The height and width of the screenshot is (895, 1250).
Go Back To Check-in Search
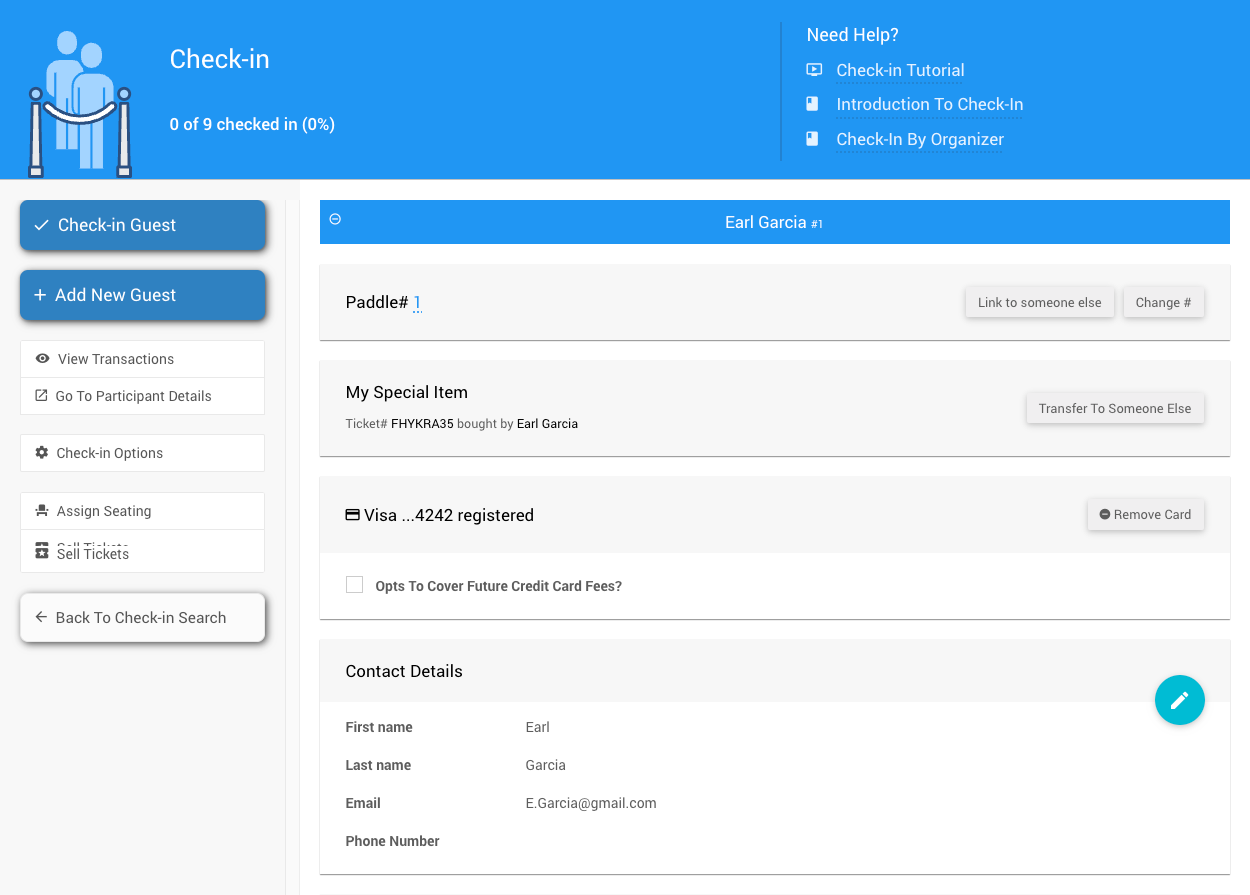pyautogui.click(x=142, y=618)
